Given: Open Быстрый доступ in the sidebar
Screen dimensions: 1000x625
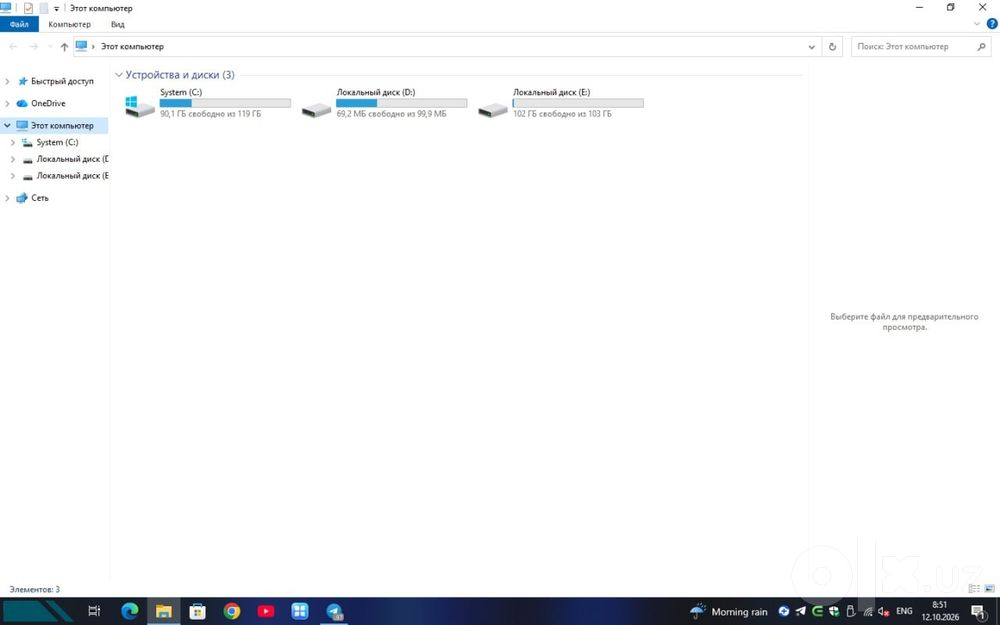Looking at the screenshot, I should click(62, 82).
